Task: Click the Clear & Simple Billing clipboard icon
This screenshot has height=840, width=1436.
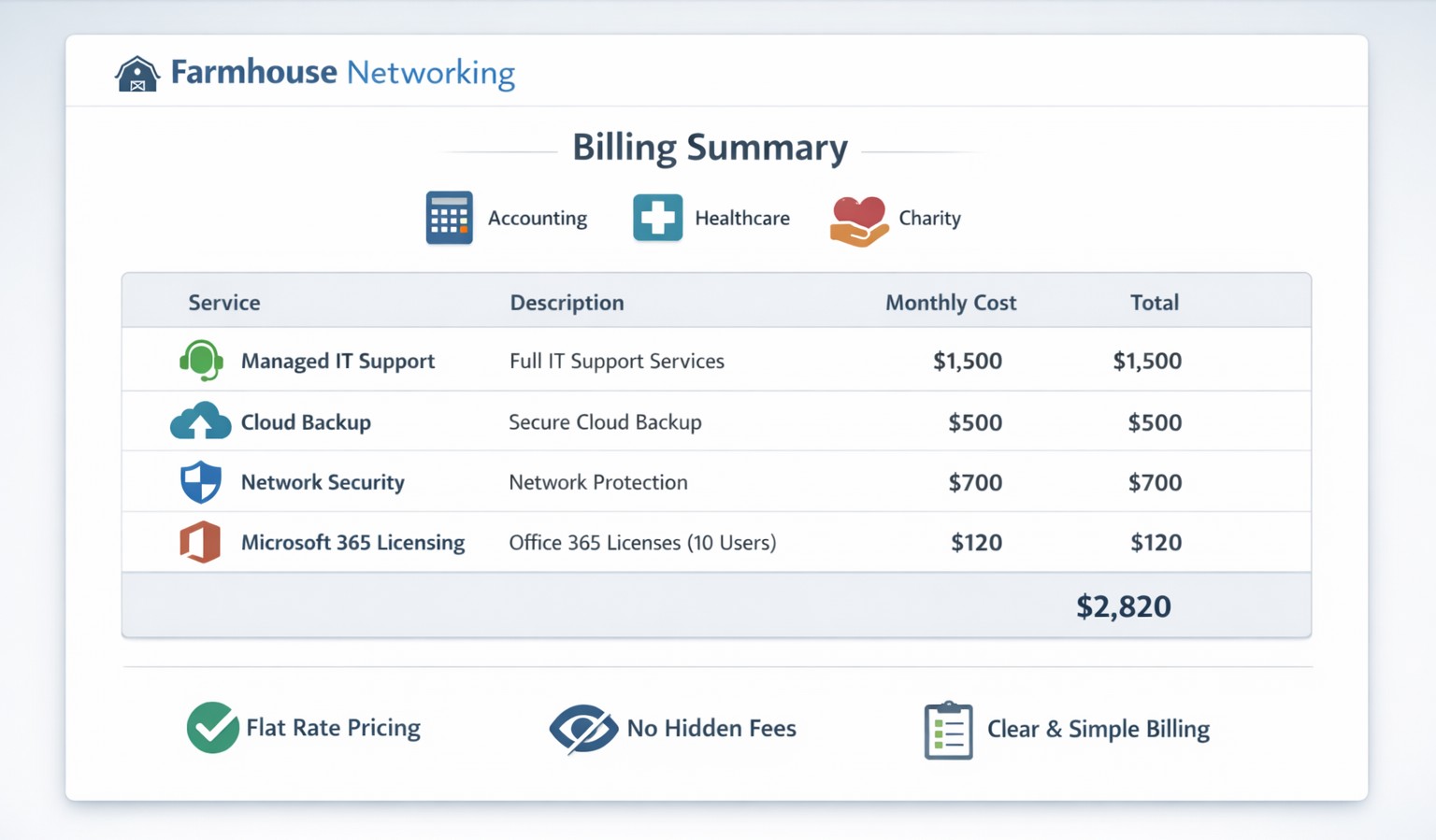Action: click(948, 730)
